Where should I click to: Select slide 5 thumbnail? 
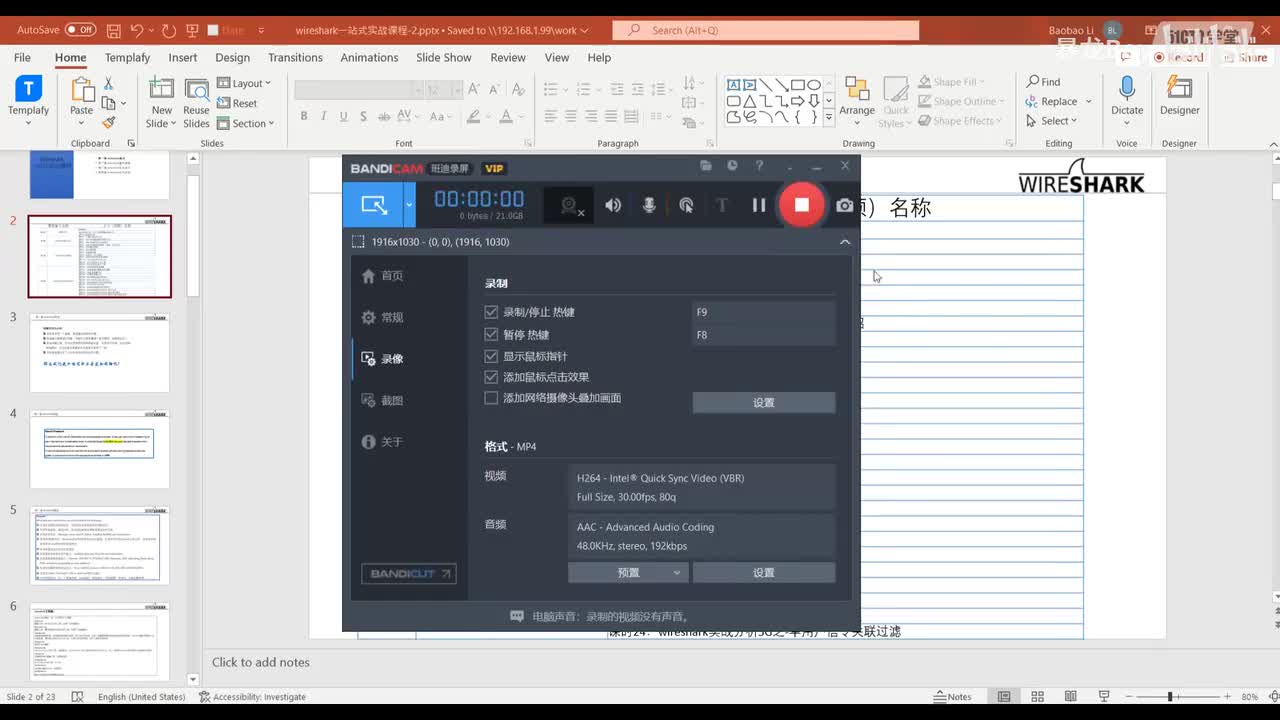100,545
